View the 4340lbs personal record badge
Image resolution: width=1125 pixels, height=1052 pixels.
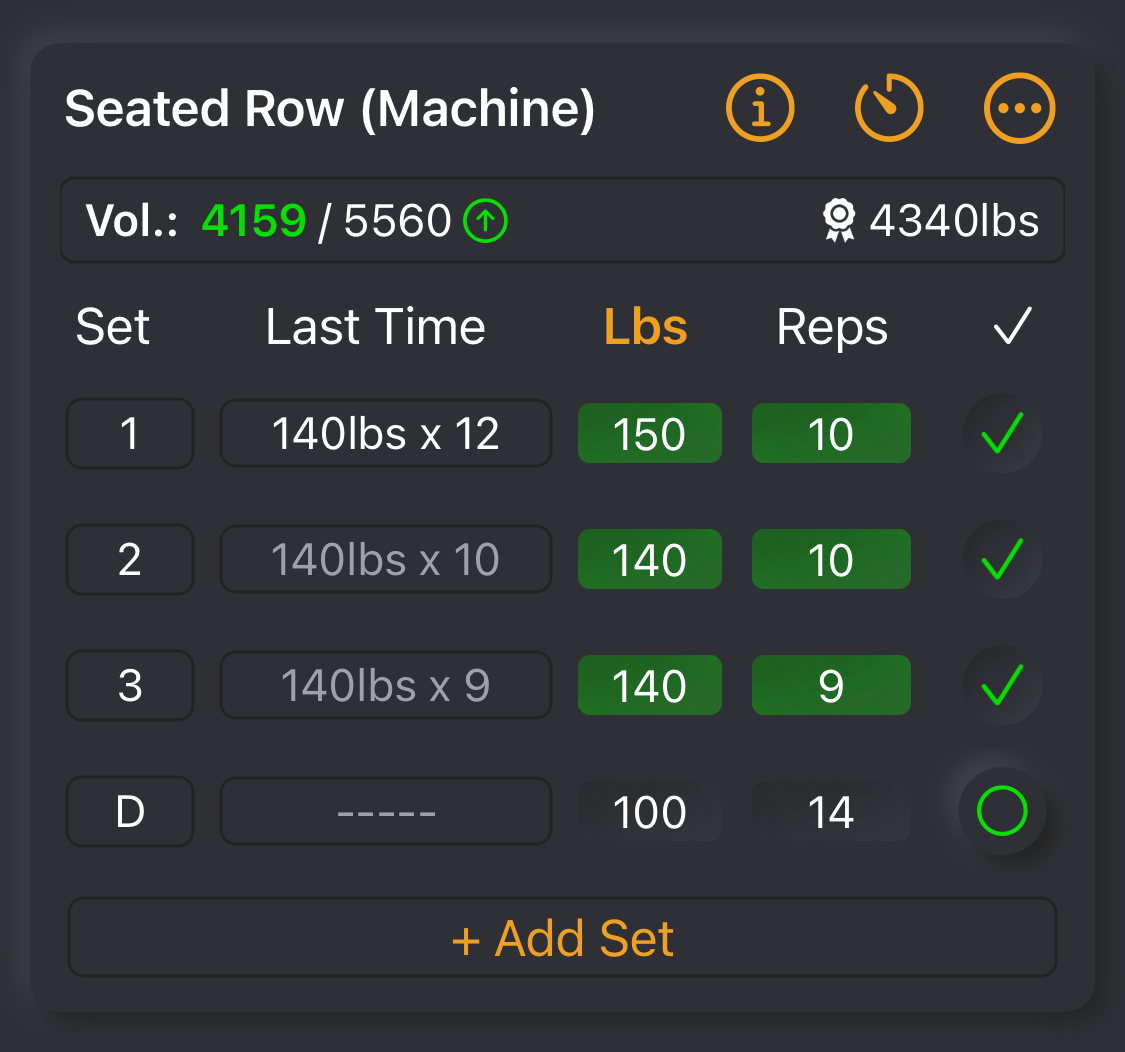click(x=930, y=221)
